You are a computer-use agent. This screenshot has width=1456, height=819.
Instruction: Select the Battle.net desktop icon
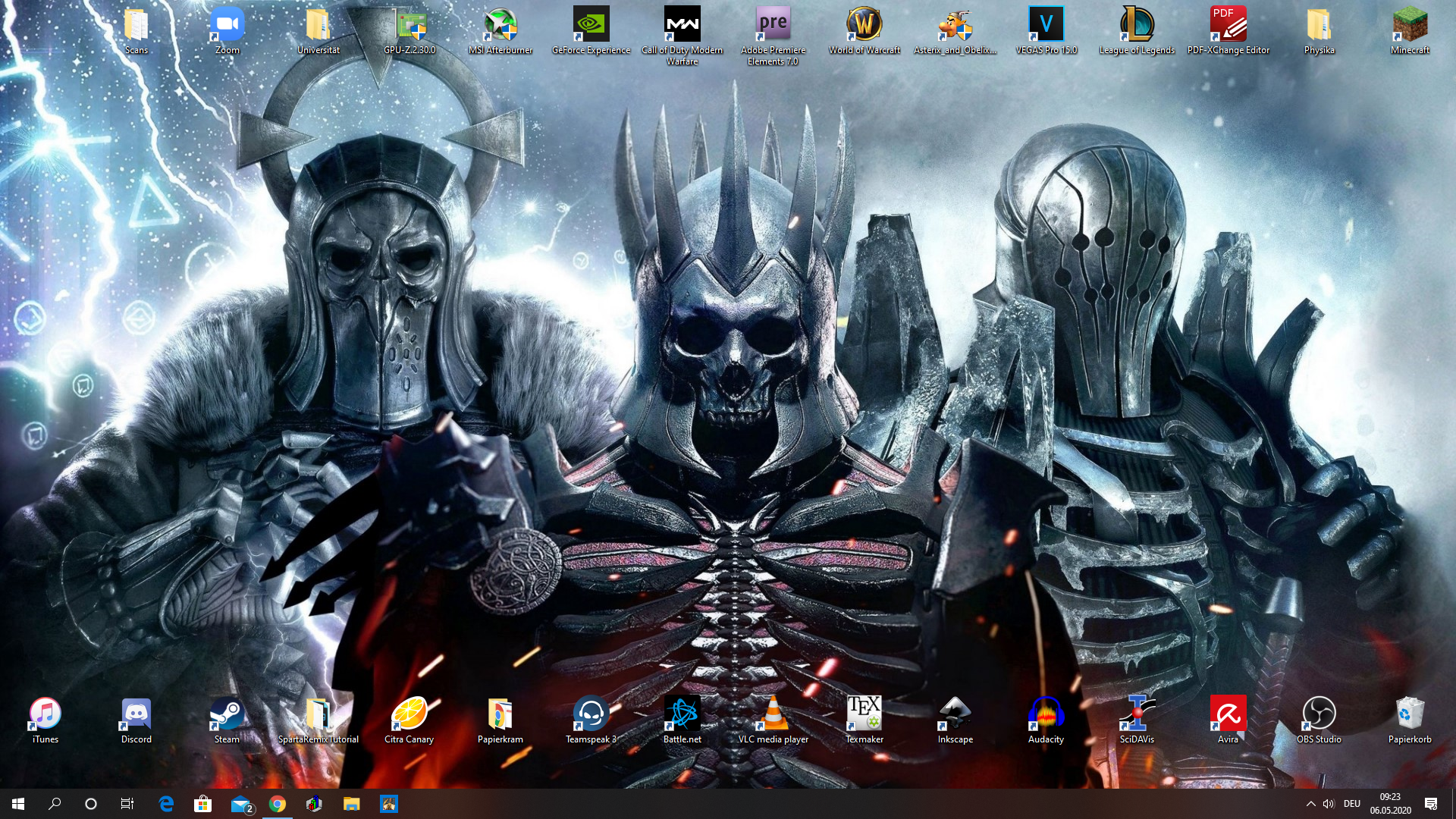point(682,720)
